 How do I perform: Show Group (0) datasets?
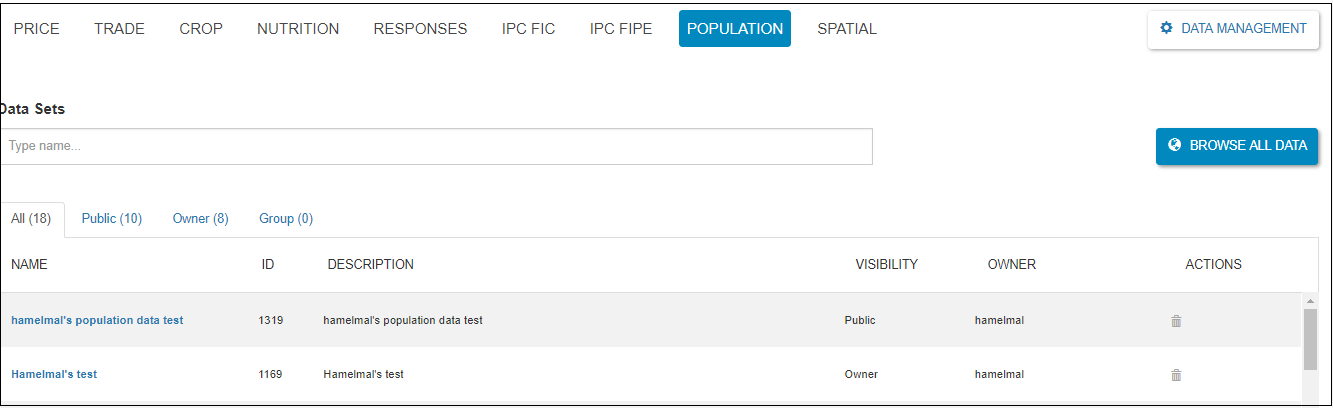click(286, 219)
